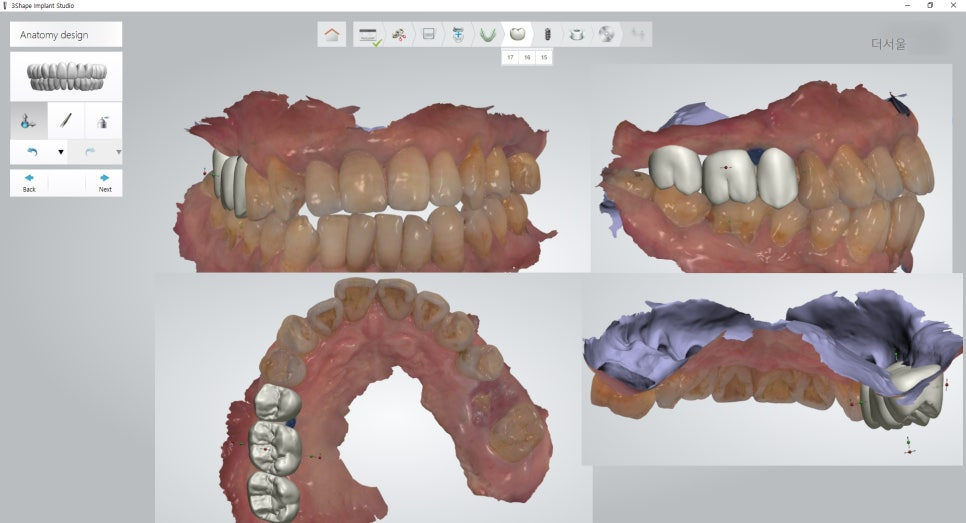
Task: Pick the third anatomy tool in left panel
Action: point(103,121)
